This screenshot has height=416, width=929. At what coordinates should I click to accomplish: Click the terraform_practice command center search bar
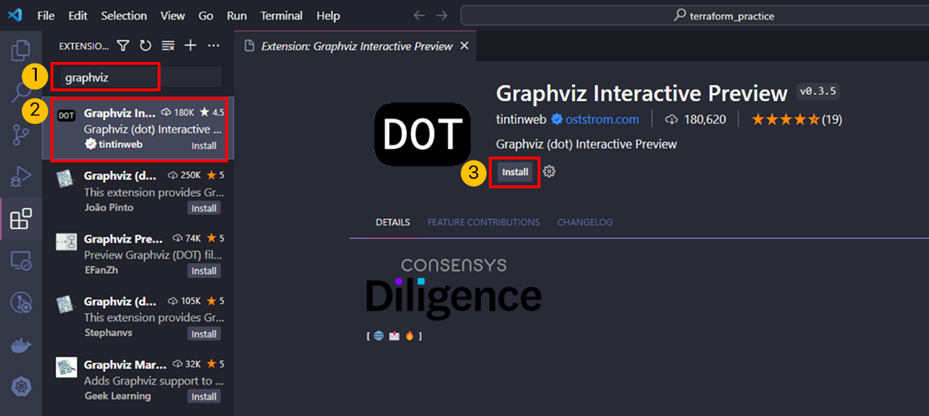pyautogui.click(x=694, y=16)
